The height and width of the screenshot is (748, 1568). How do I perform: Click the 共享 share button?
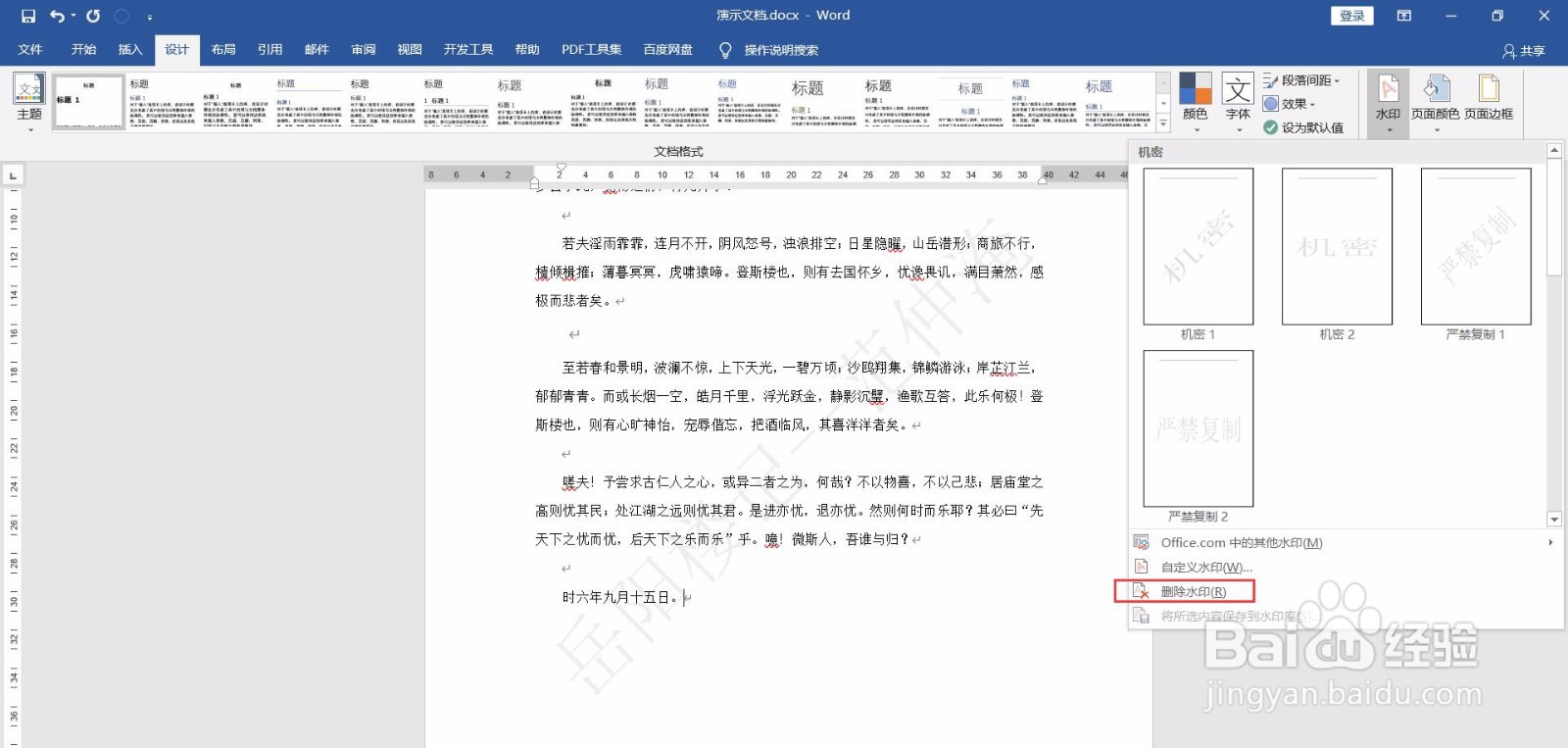(1524, 51)
